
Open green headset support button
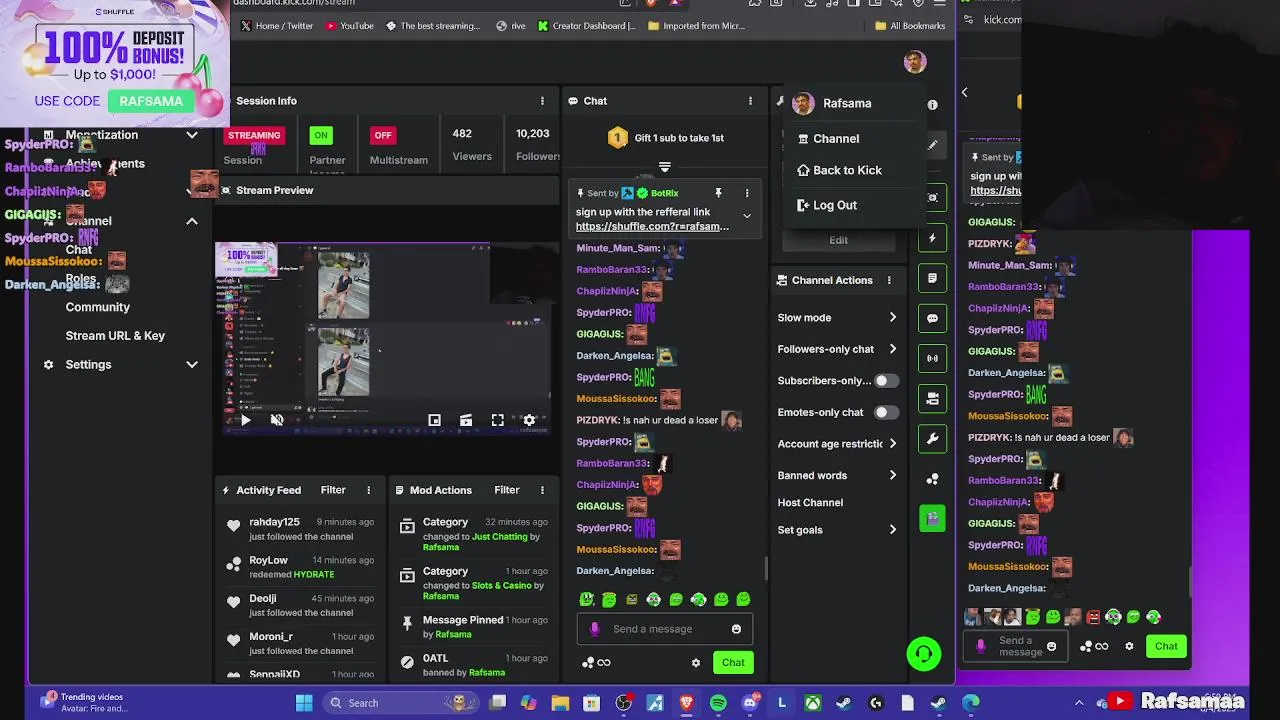(x=924, y=654)
